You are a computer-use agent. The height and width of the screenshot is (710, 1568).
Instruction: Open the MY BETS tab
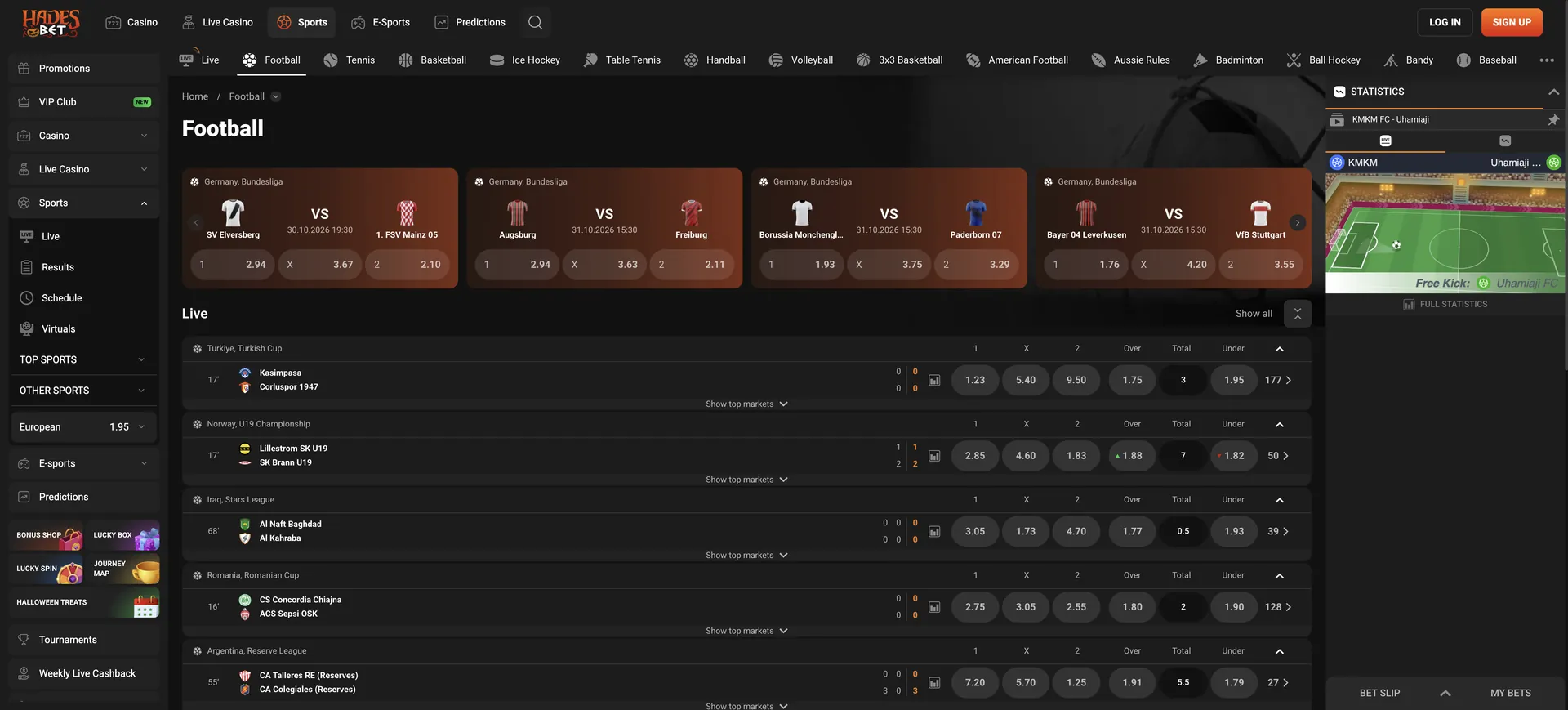tap(1510, 693)
